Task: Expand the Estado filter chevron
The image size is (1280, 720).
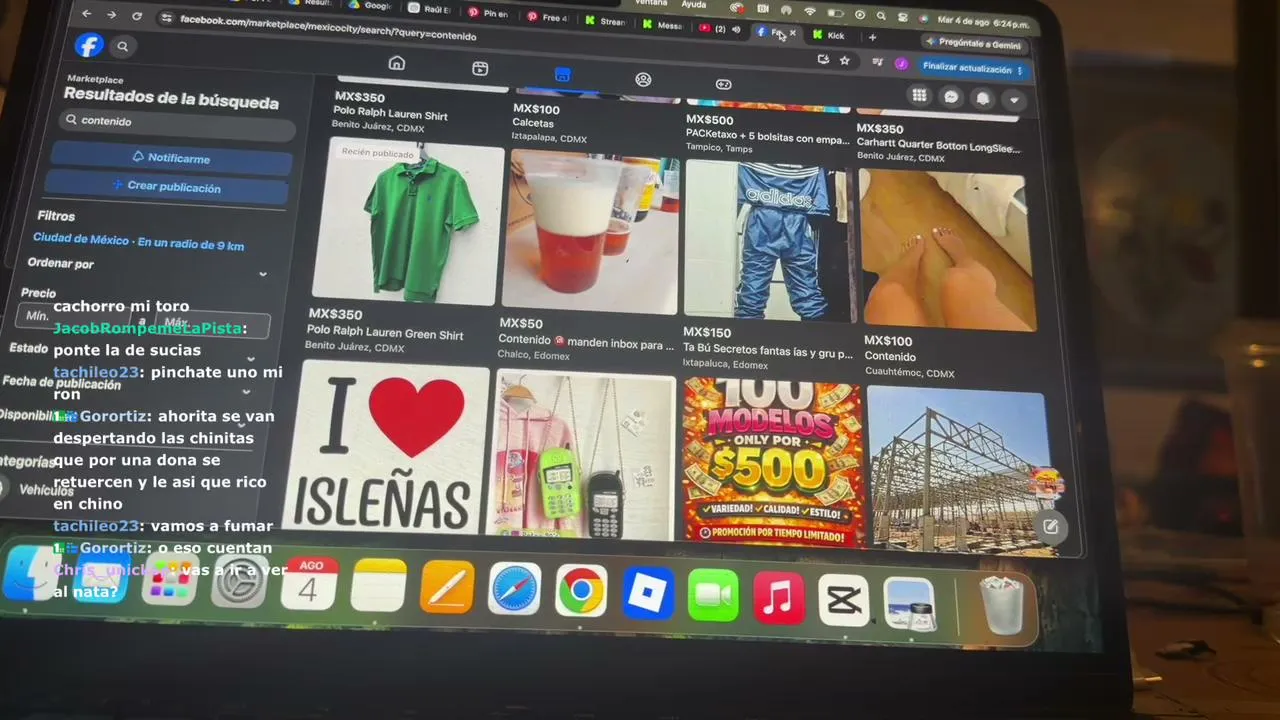Action: pos(250,359)
